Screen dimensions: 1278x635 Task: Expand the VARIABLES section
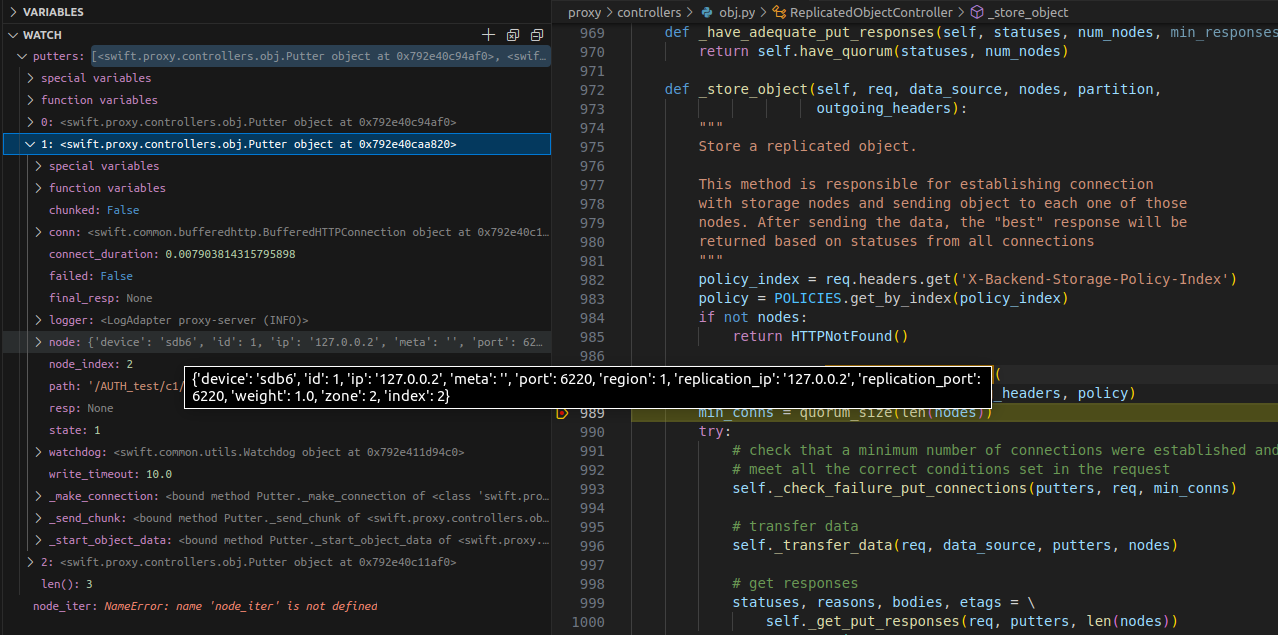(x=12, y=12)
